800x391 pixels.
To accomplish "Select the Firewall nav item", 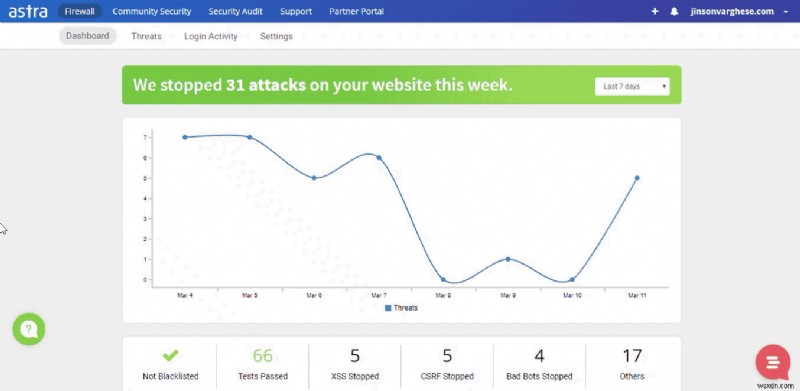I will click(x=80, y=11).
